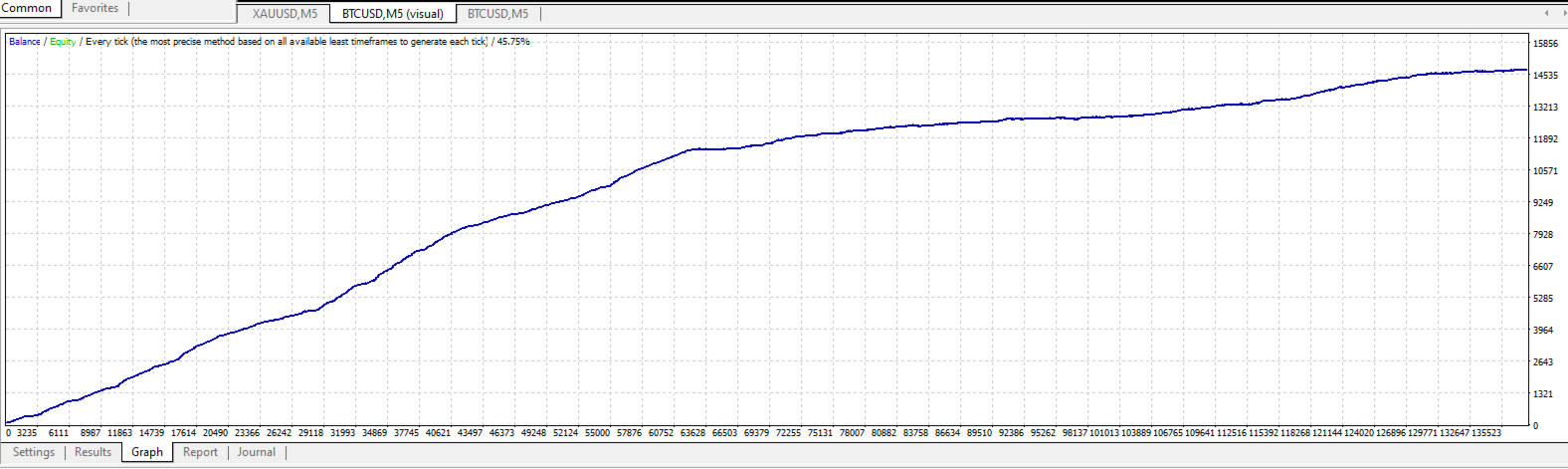This screenshot has width=1568, height=469.
Task: Click trade number 3235 on the x-axis
Action: click(x=27, y=433)
